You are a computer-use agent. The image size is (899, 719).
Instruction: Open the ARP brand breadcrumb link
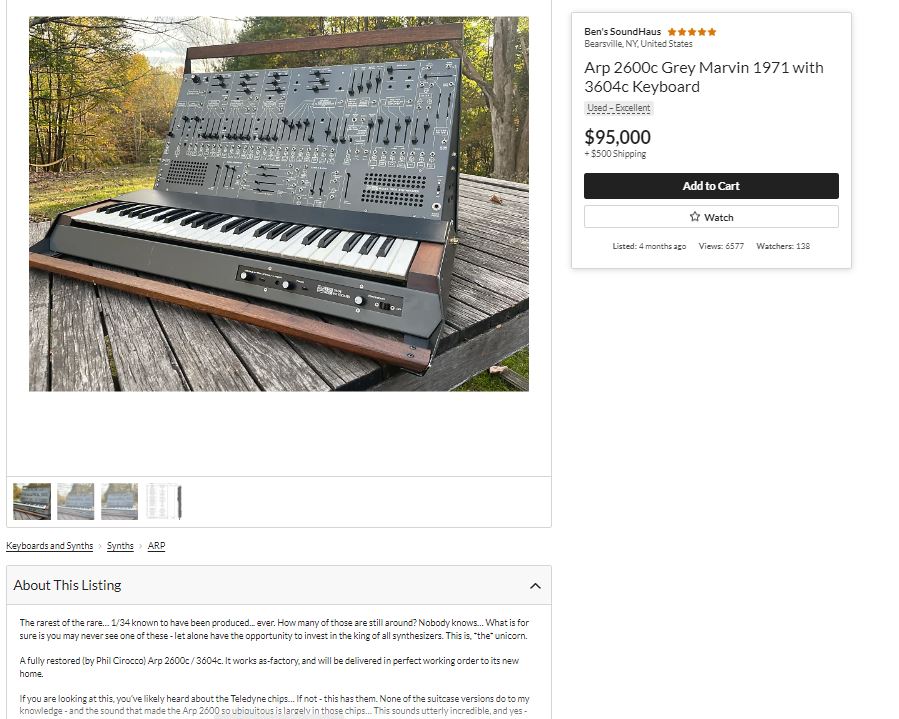click(156, 546)
